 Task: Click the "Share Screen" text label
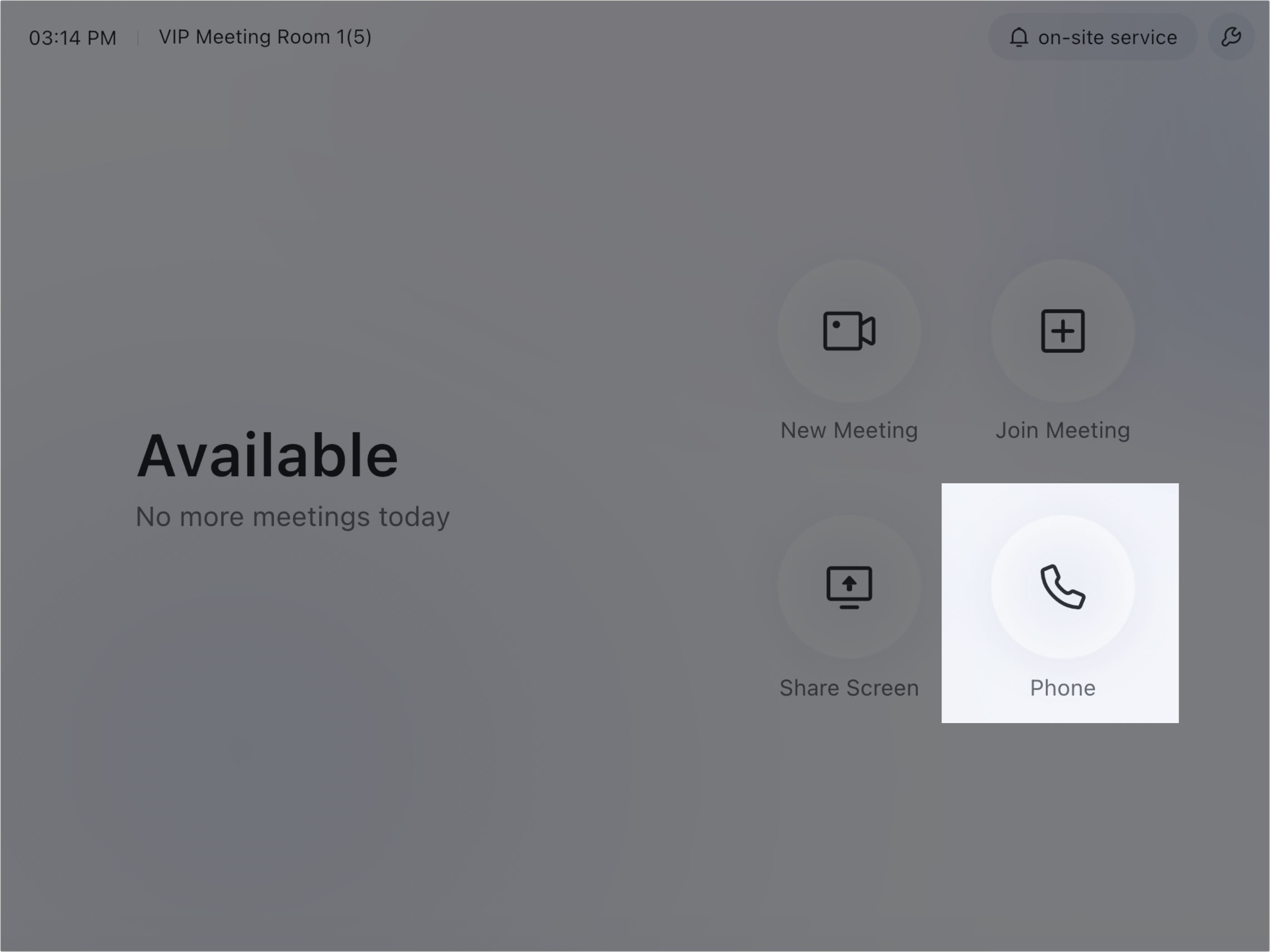[x=848, y=688]
